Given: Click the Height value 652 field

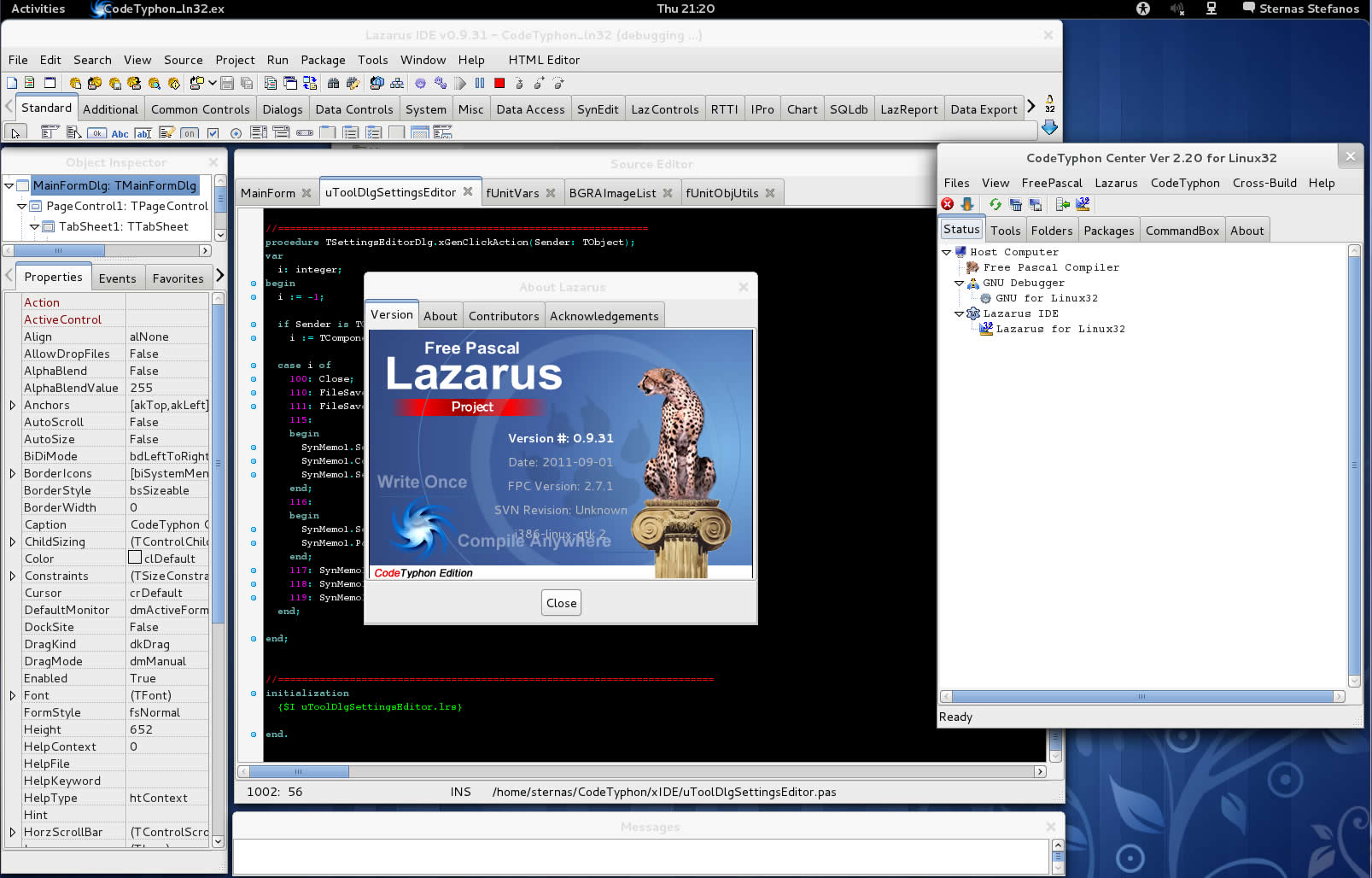Looking at the screenshot, I should click(167, 729).
